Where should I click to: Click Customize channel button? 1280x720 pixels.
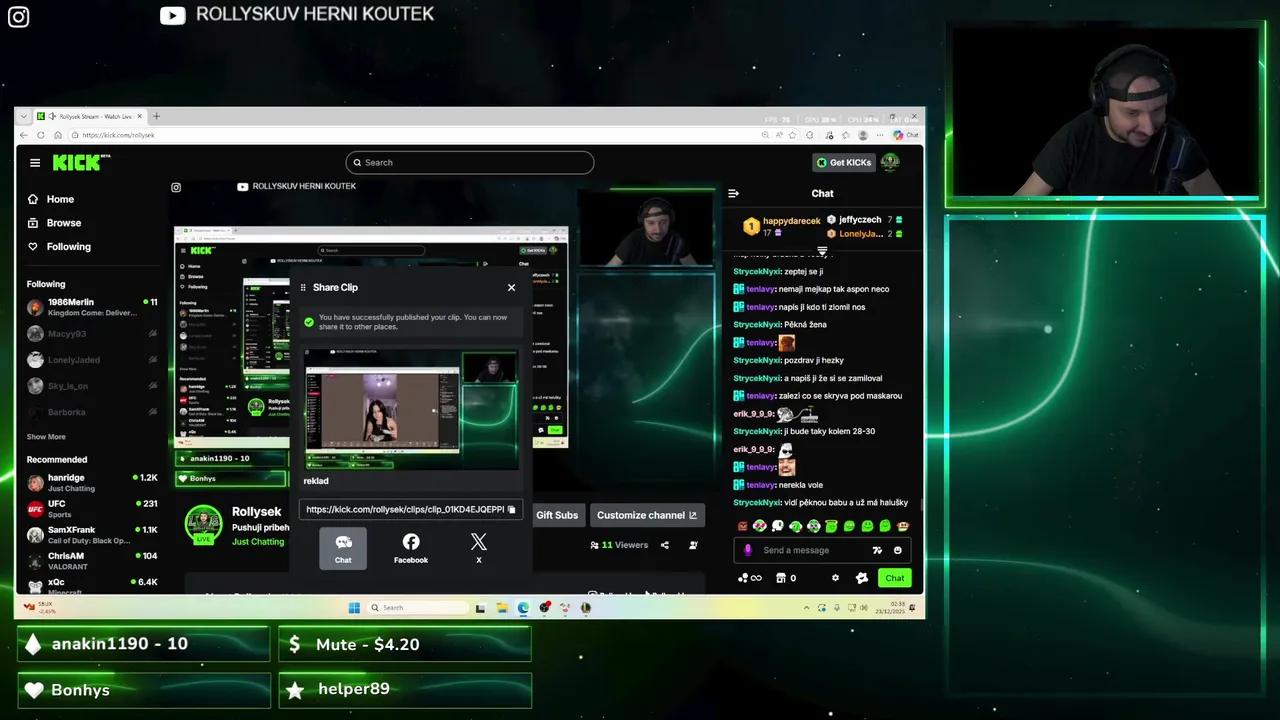pos(647,515)
